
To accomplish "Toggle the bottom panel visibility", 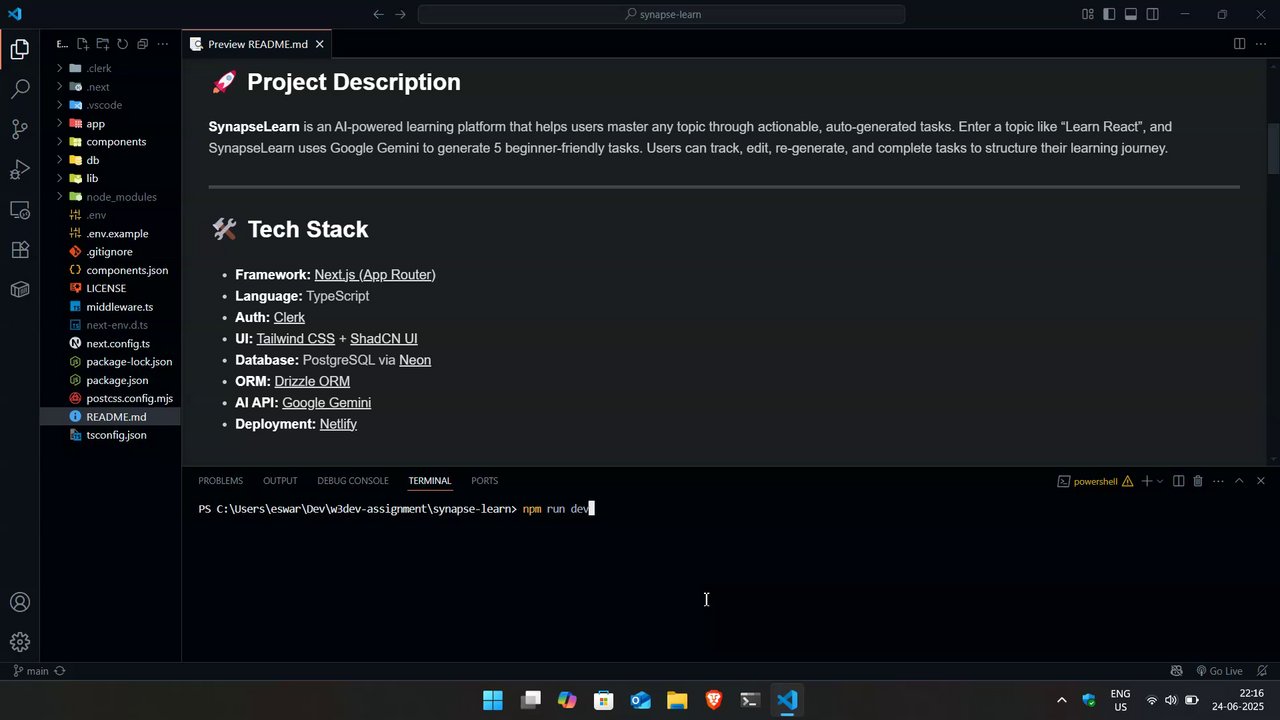I will point(1131,14).
